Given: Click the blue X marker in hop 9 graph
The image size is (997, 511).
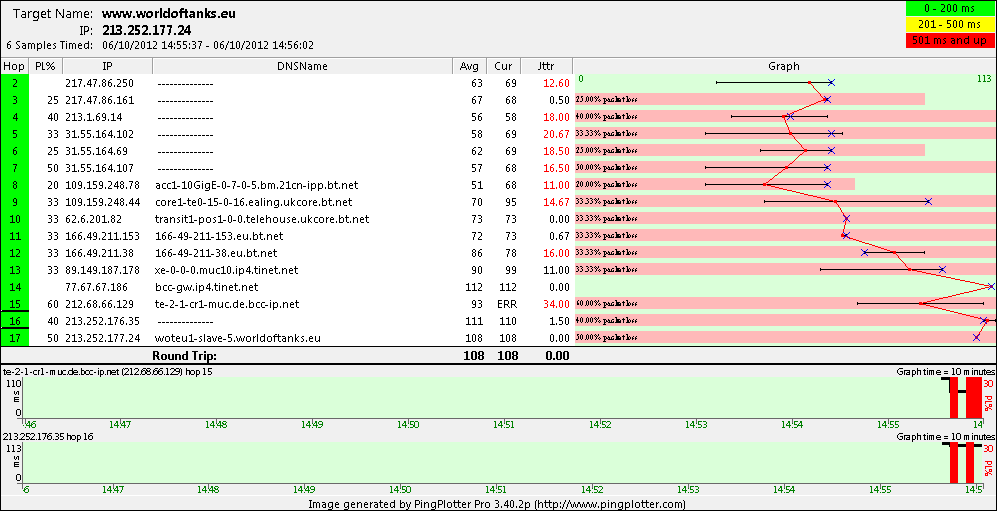Looking at the screenshot, I should [x=928, y=202].
